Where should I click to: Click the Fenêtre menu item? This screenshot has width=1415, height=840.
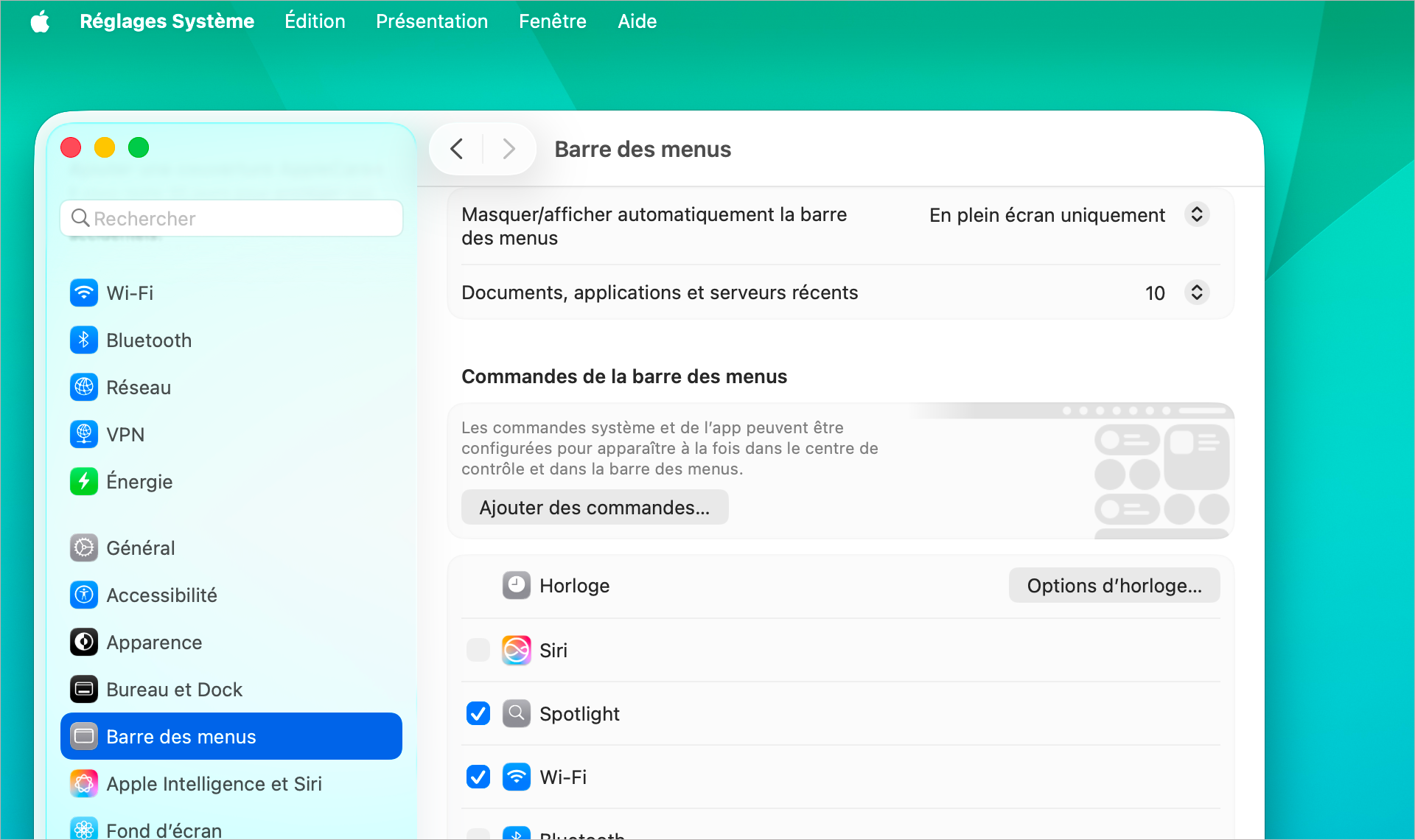pos(552,21)
